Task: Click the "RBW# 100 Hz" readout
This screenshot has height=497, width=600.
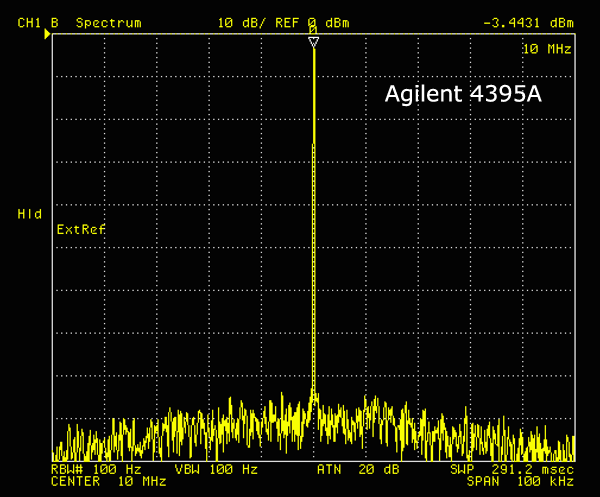Action: (96, 469)
